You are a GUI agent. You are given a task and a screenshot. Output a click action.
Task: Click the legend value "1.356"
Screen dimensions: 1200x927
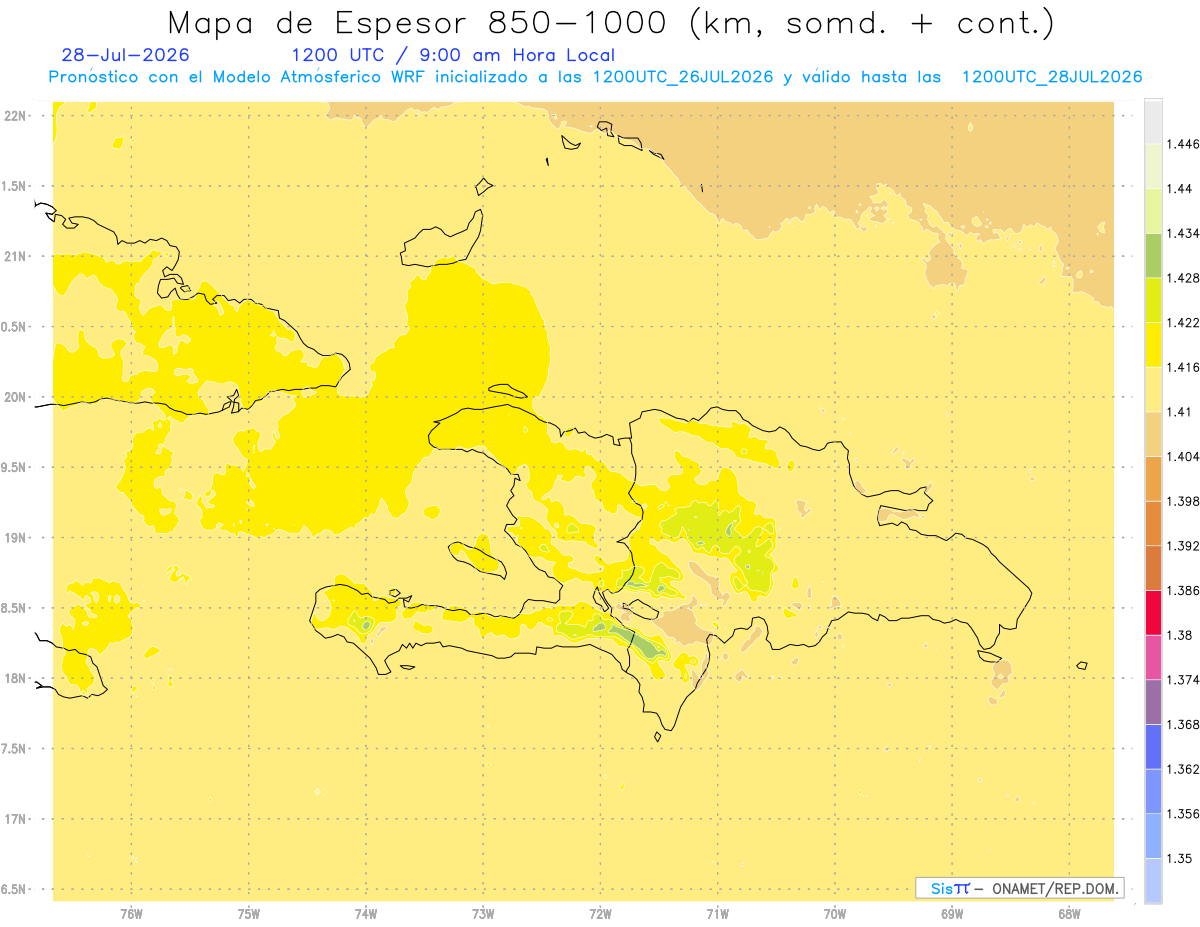[x=1183, y=814]
